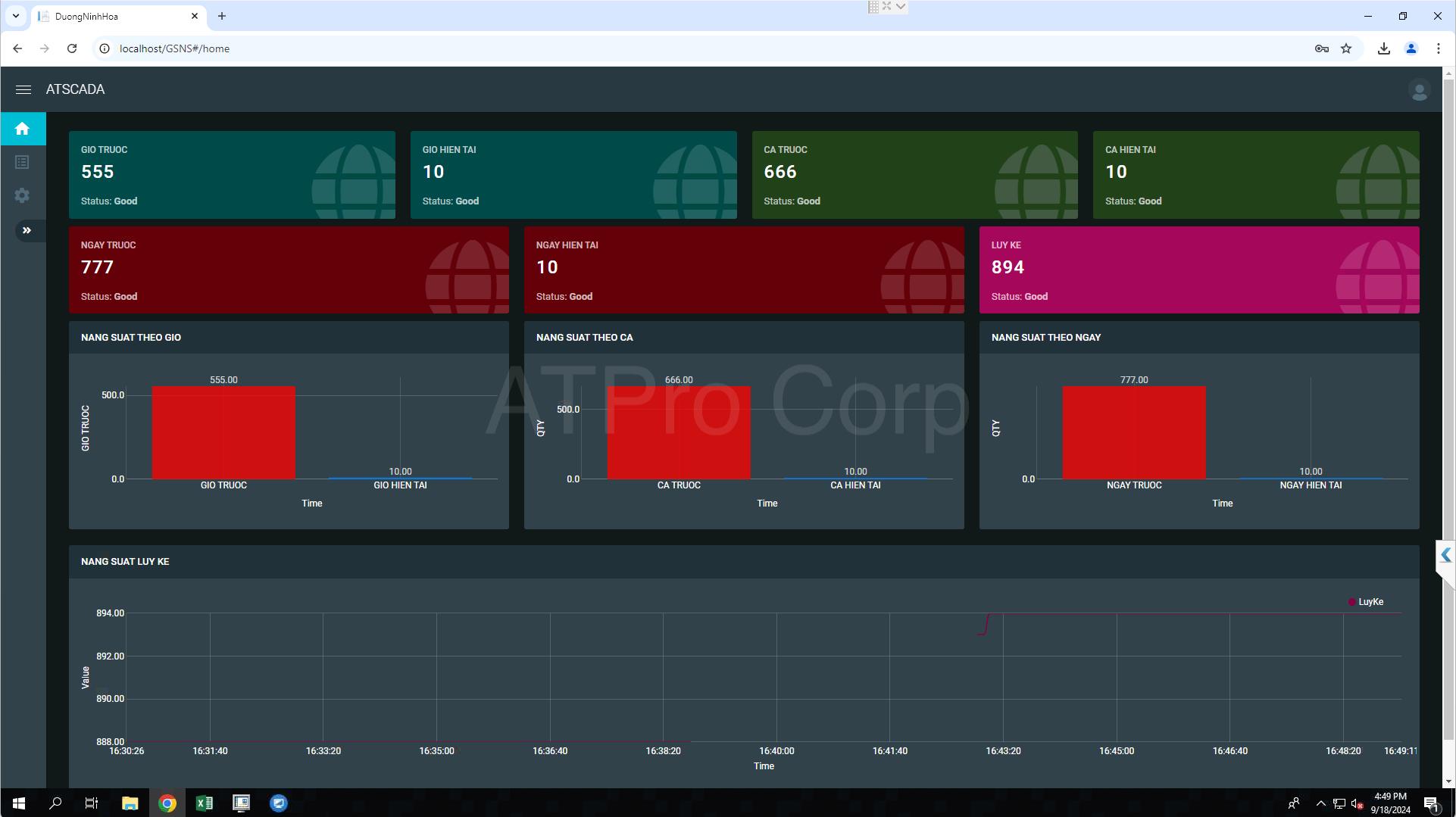Screen dimensions: 1456x817
Task: Expand the right-side panel arrow
Action: coord(1445,555)
